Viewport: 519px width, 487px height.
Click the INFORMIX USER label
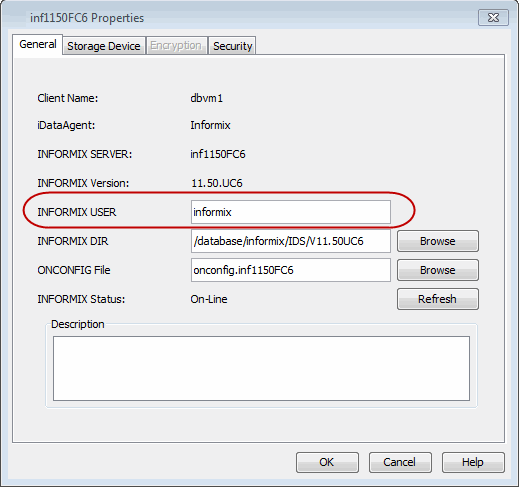[x=77, y=212]
